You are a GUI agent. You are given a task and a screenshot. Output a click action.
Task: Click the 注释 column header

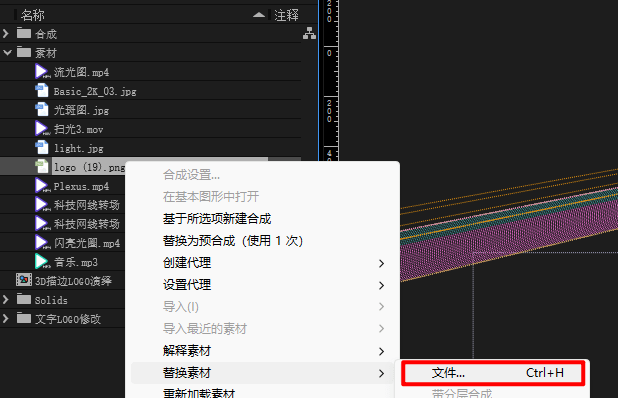pyautogui.click(x=287, y=15)
